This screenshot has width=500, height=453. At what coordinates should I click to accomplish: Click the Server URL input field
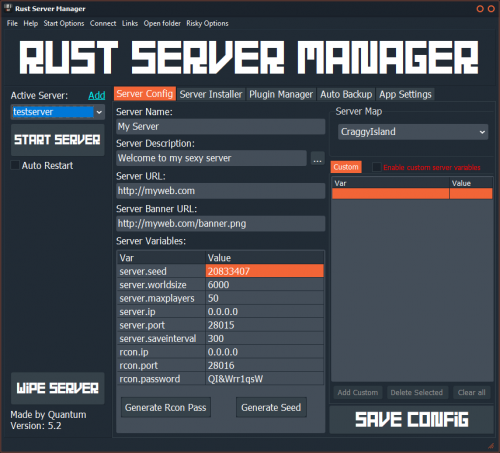(x=220, y=191)
